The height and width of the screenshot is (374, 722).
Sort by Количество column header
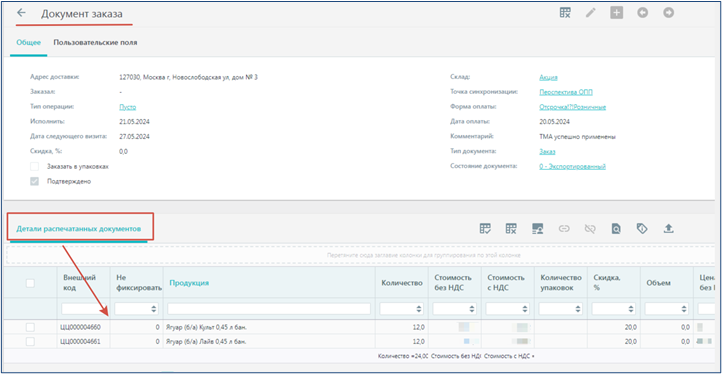[x=402, y=283]
